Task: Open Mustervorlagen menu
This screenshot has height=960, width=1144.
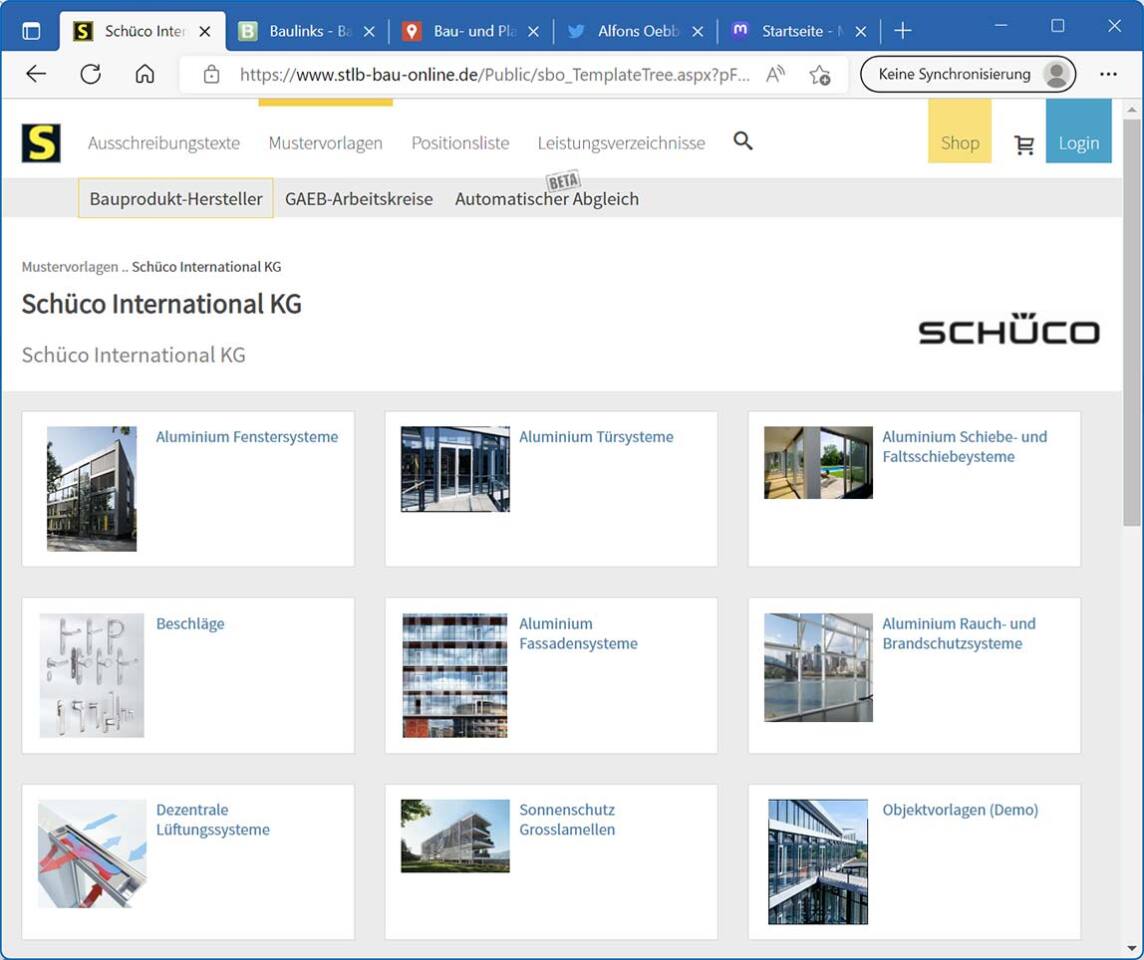Action: (325, 143)
